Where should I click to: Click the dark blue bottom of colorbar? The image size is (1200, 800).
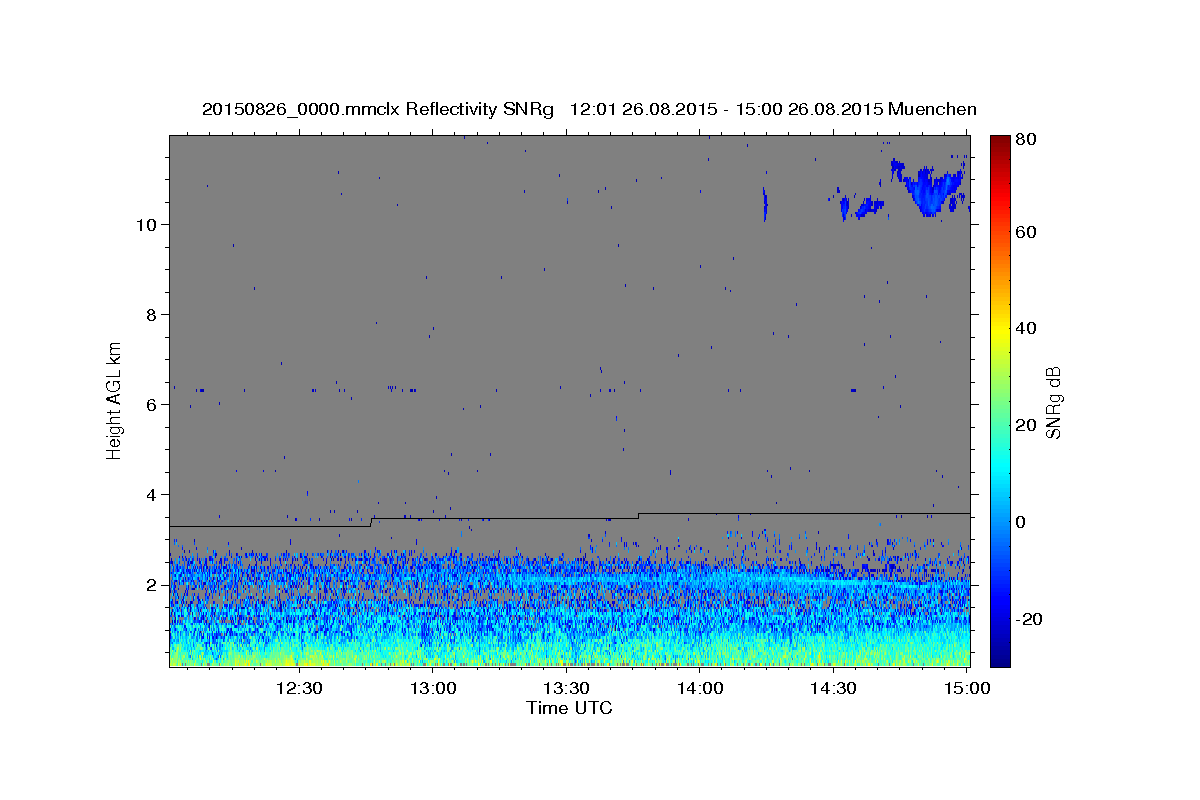click(x=1000, y=659)
